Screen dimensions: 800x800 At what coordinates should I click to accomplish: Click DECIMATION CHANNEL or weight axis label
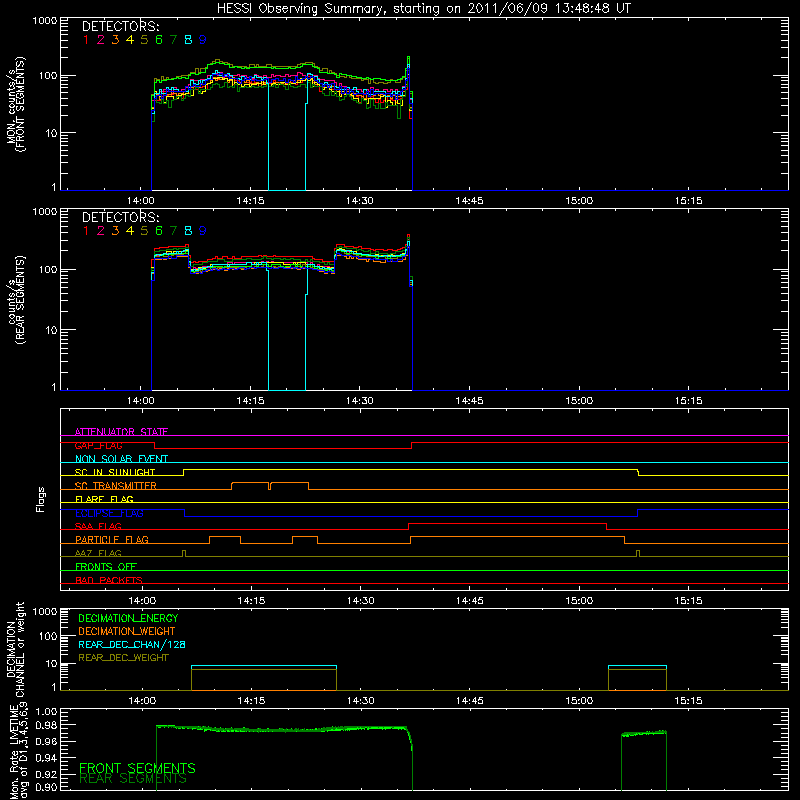pyautogui.click(x=15, y=649)
